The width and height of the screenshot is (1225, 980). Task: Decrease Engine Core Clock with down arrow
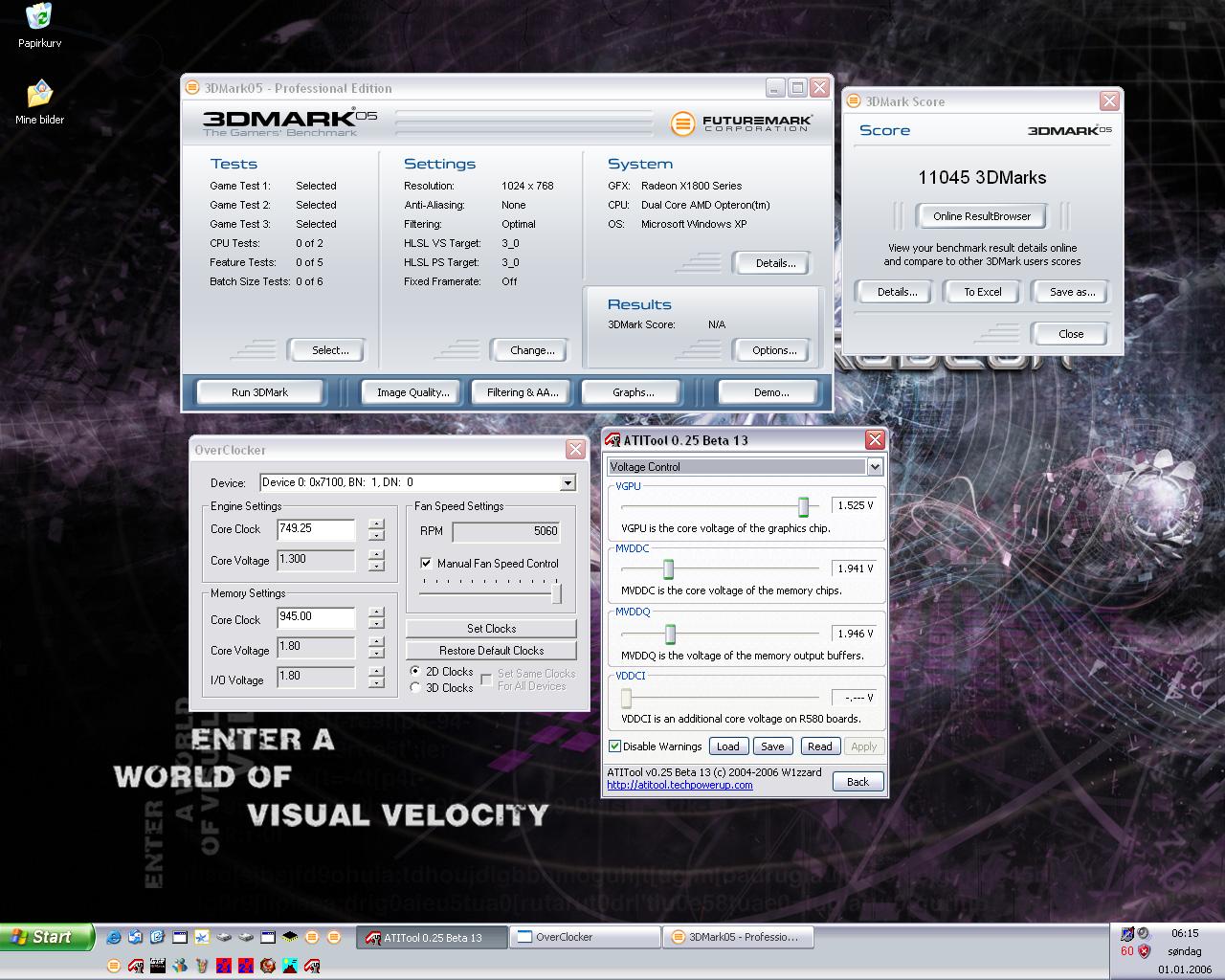pos(376,535)
